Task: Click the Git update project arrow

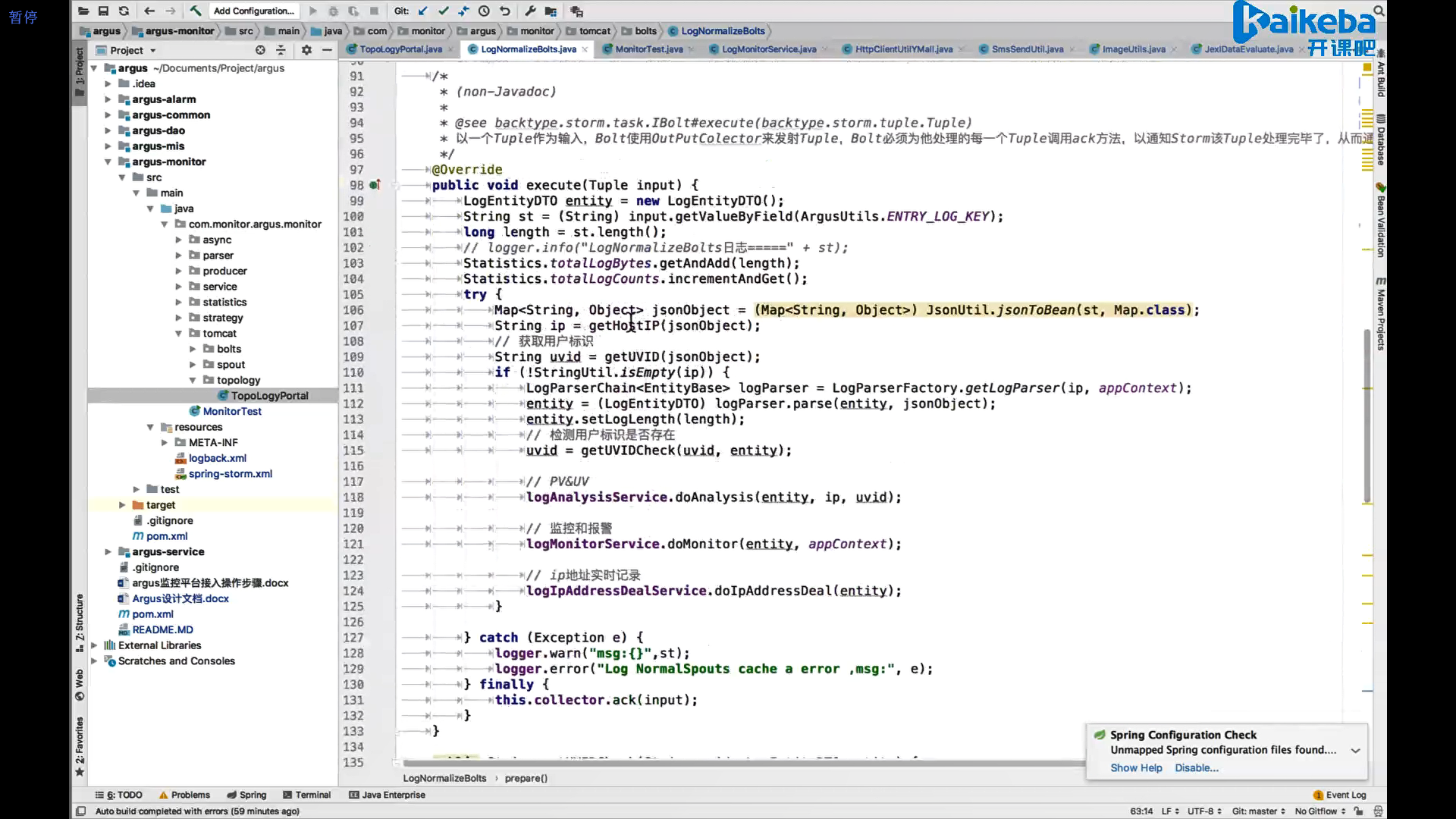Action: tap(423, 11)
